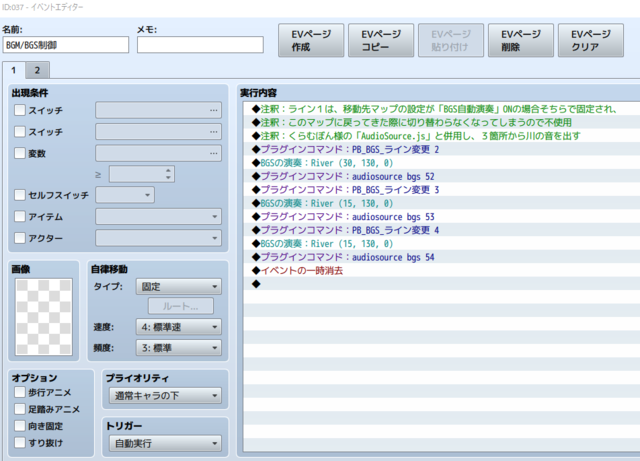
Task: Select the comment line mentioning AudioSource.js
Action: tap(442, 136)
